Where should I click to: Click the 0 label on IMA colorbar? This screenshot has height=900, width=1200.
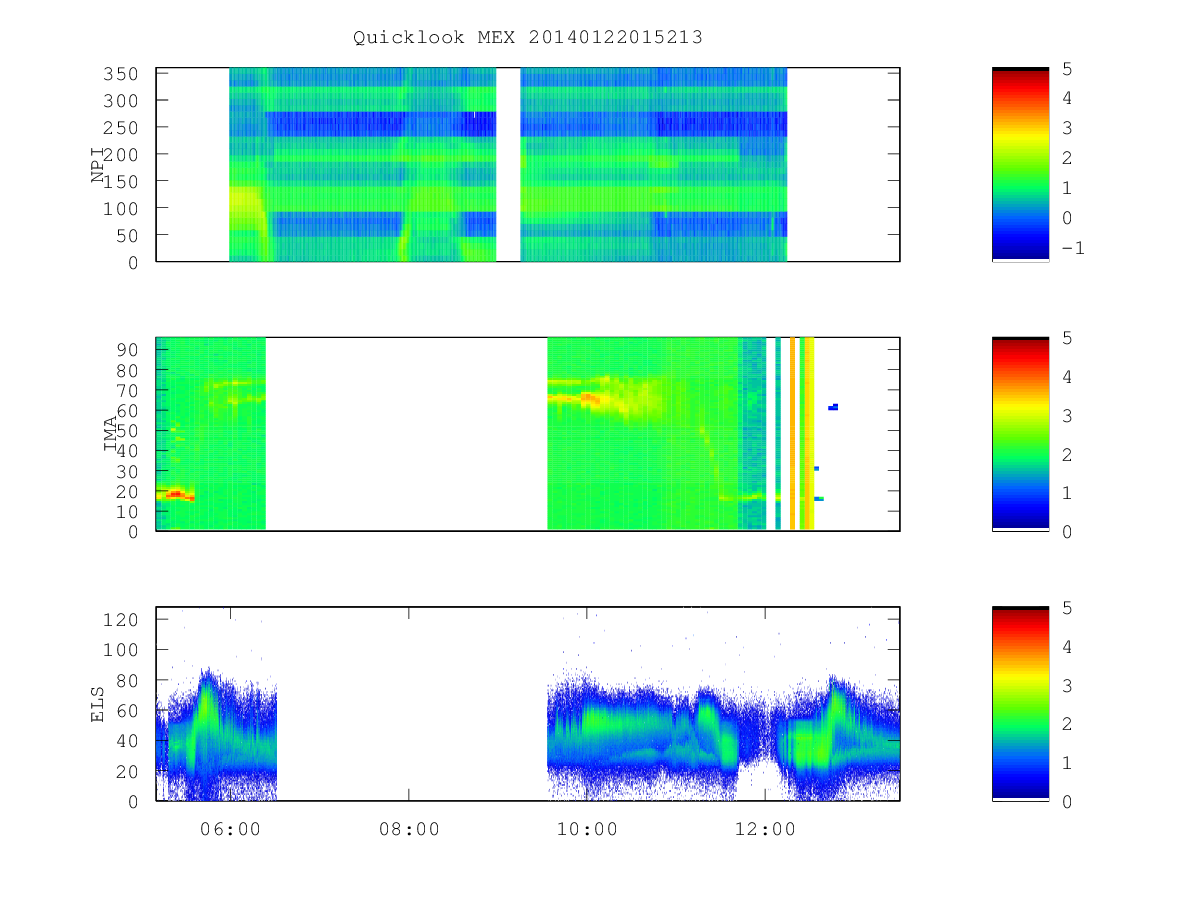point(1067,531)
